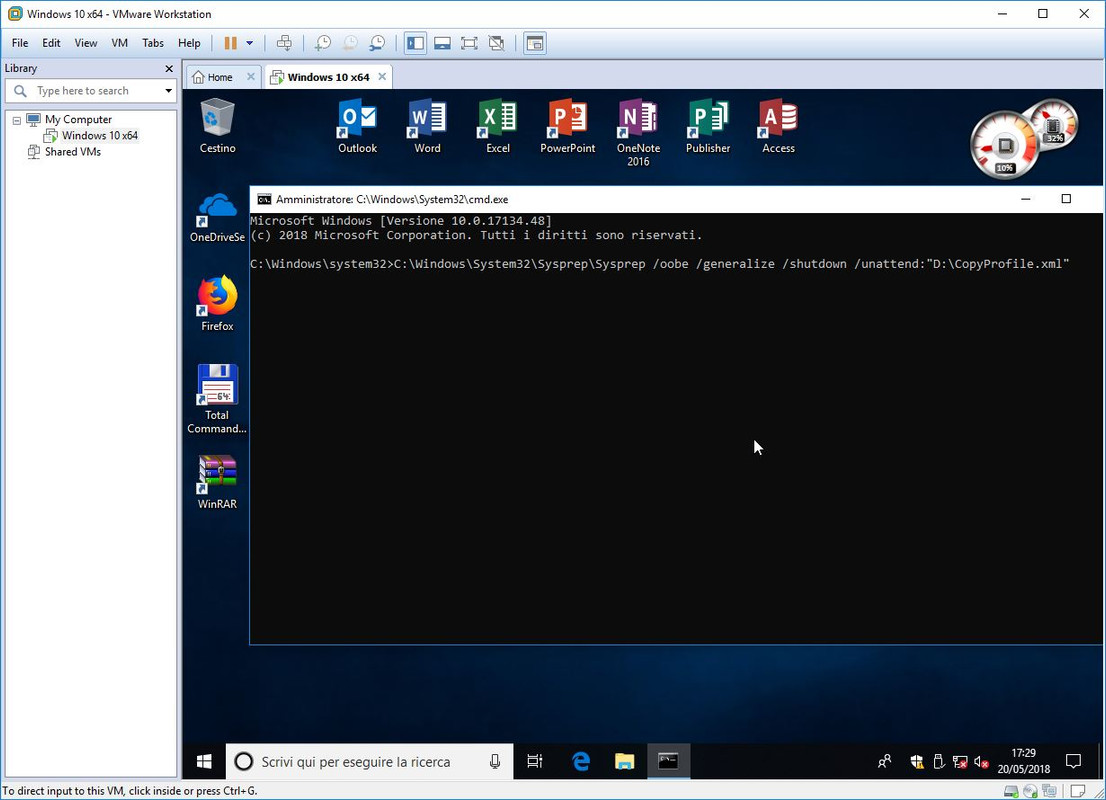Open the guest Windows Start menu
The image size is (1106, 800).
pyautogui.click(x=204, y=761)
